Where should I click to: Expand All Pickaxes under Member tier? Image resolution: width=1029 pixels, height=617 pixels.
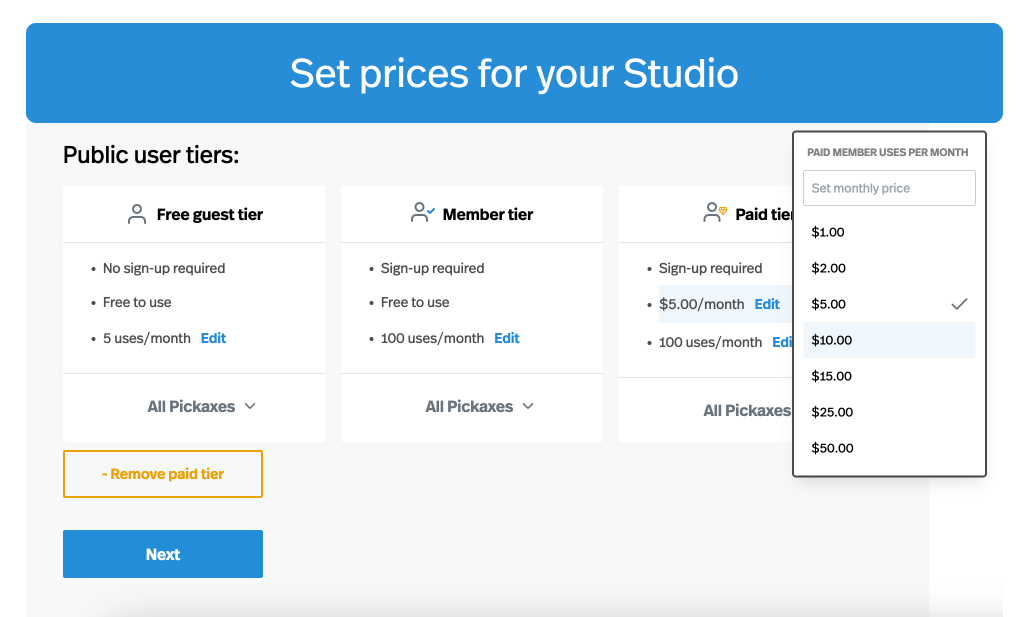coord(479,406)
